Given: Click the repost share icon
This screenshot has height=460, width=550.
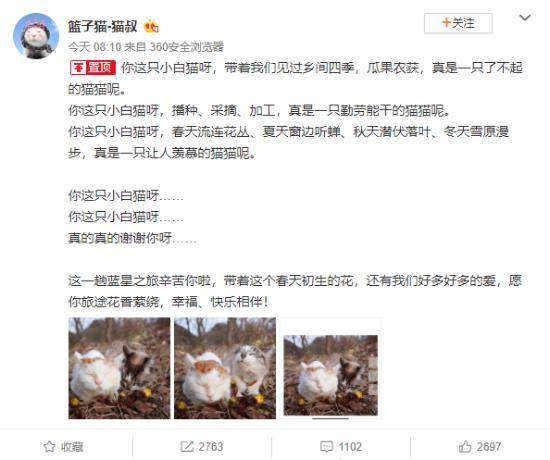Looking at the screenshot, I should [x=187, y=446].
